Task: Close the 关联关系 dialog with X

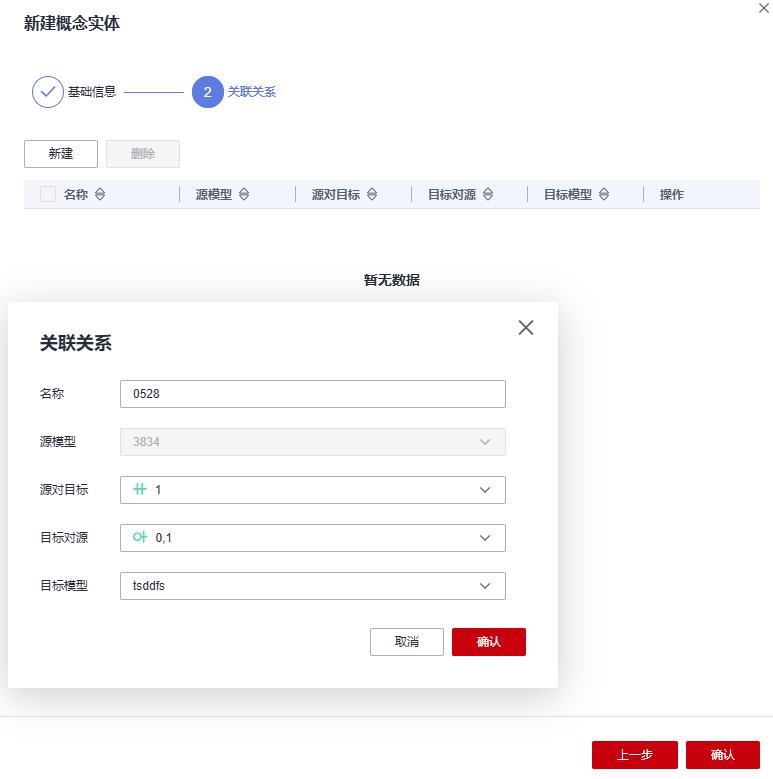Action: (x=526, y=327)
